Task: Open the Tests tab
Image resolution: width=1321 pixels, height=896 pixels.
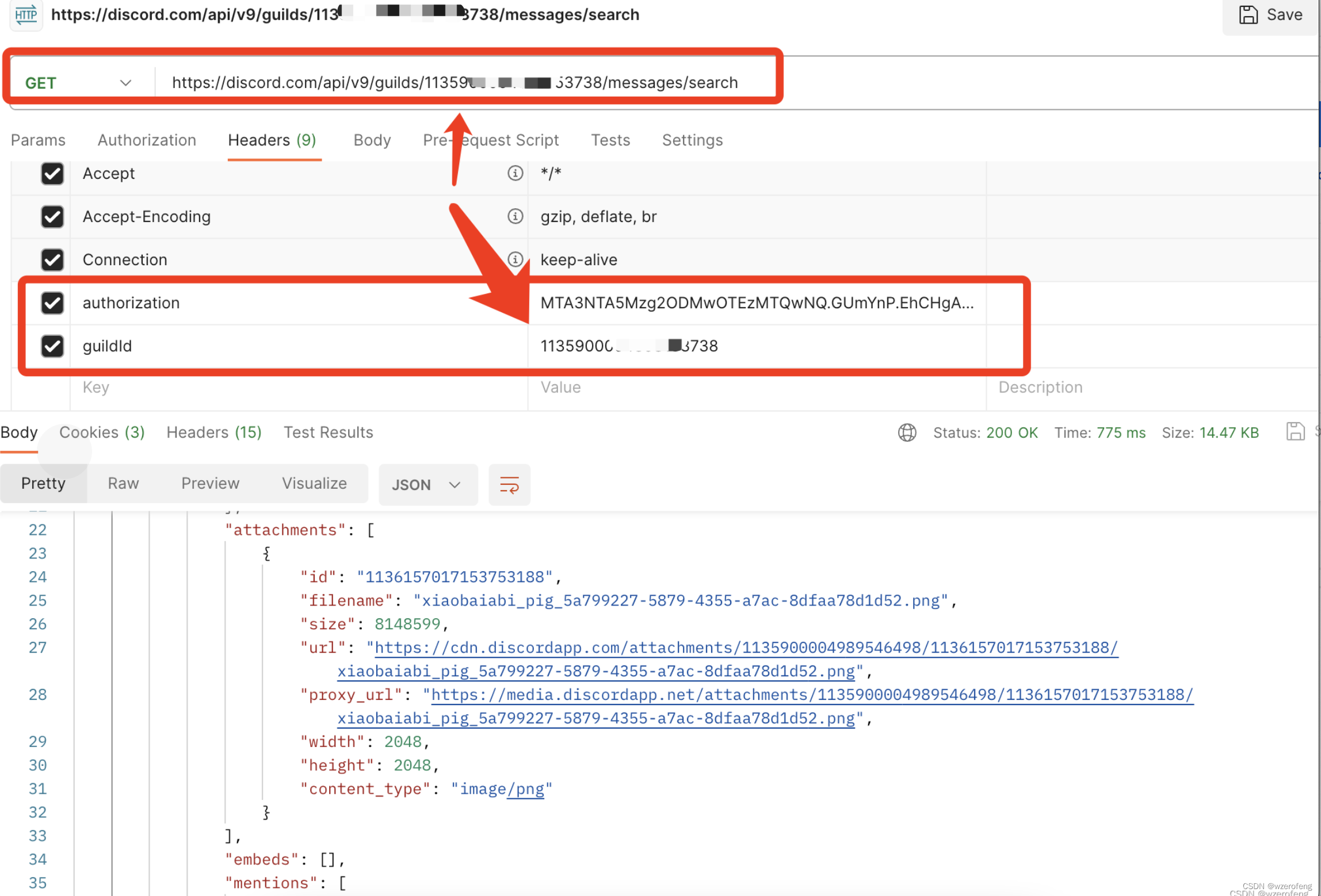Action: [610, 140]
